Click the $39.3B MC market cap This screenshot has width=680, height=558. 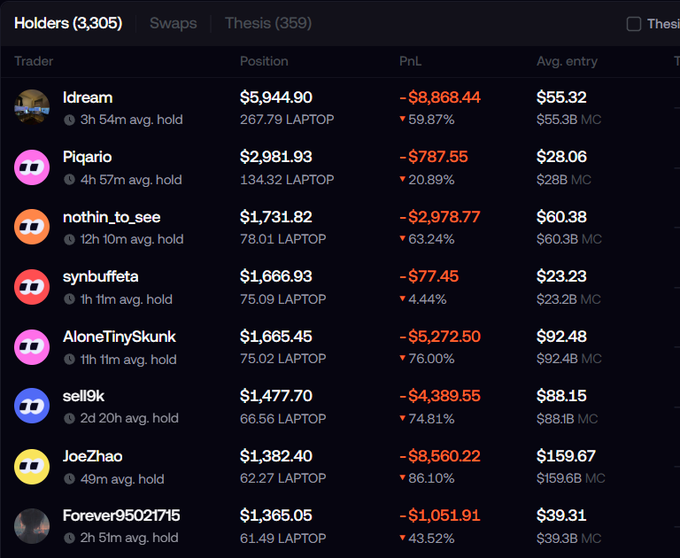(569, 538)
